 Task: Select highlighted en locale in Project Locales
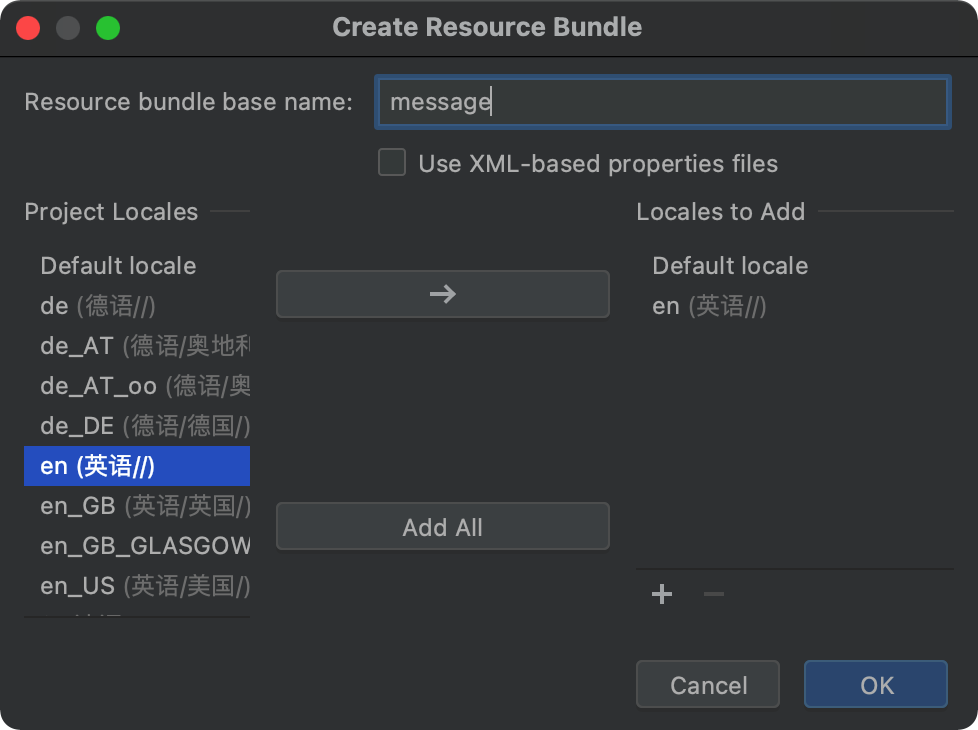pos(137,465)
